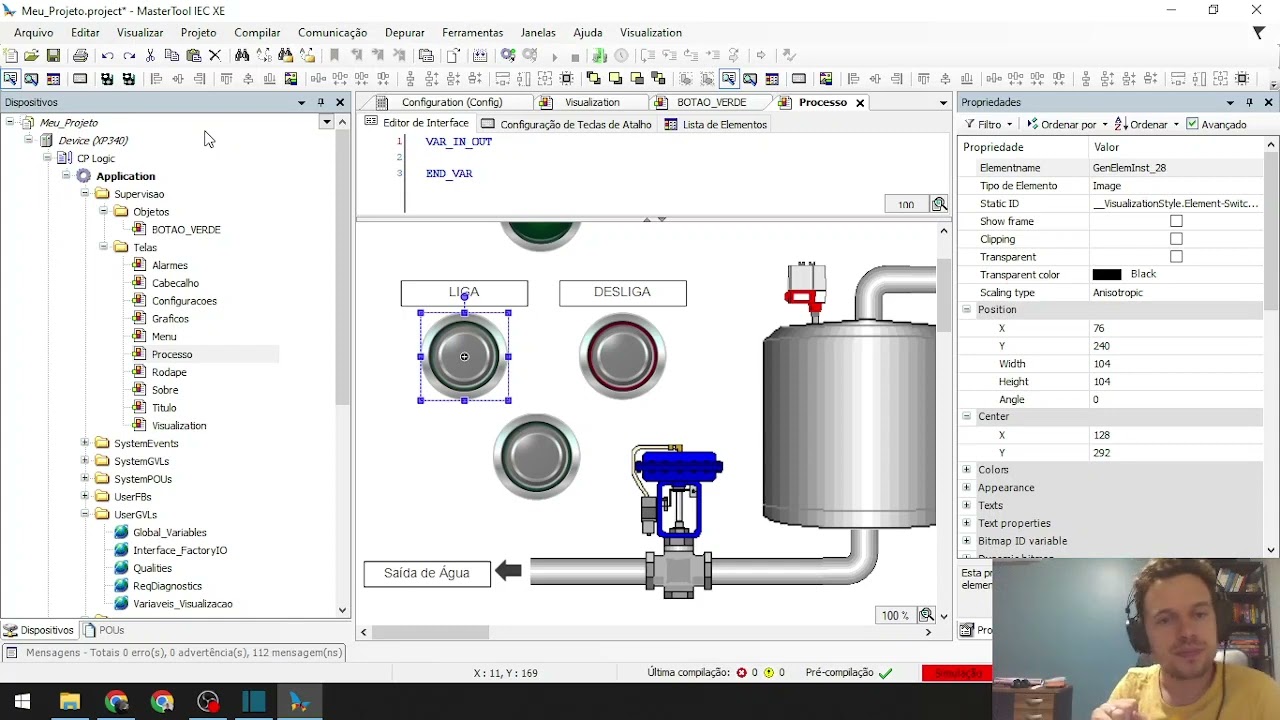Click the first Chrome icon in the taskbar
Image resolution: width=1280 pixels, height=720 pixels.
pyautogui.click(x=116, y=702)
